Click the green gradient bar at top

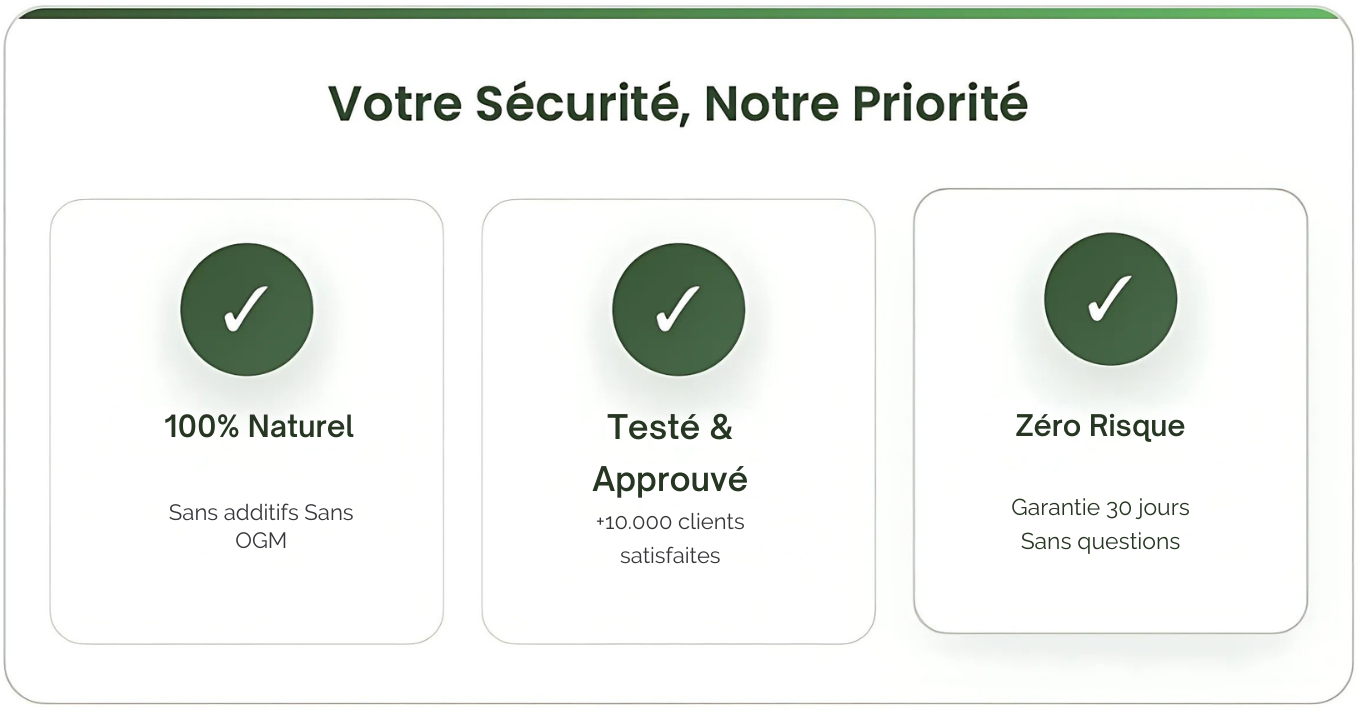(678, 13)
